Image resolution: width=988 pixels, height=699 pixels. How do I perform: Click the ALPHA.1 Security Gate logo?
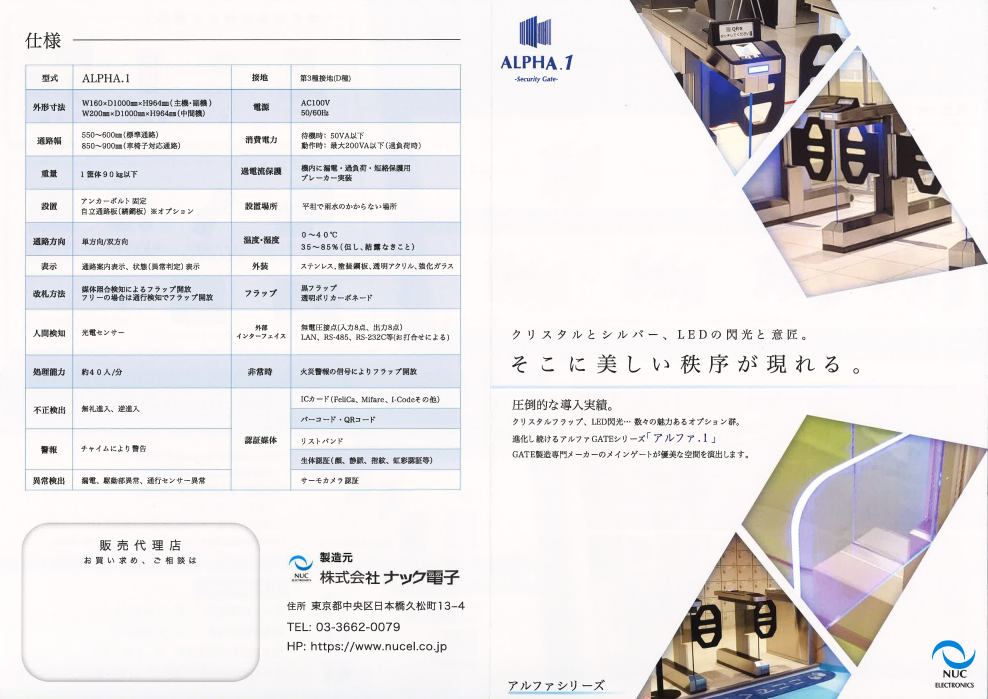(x=536, y=50)
